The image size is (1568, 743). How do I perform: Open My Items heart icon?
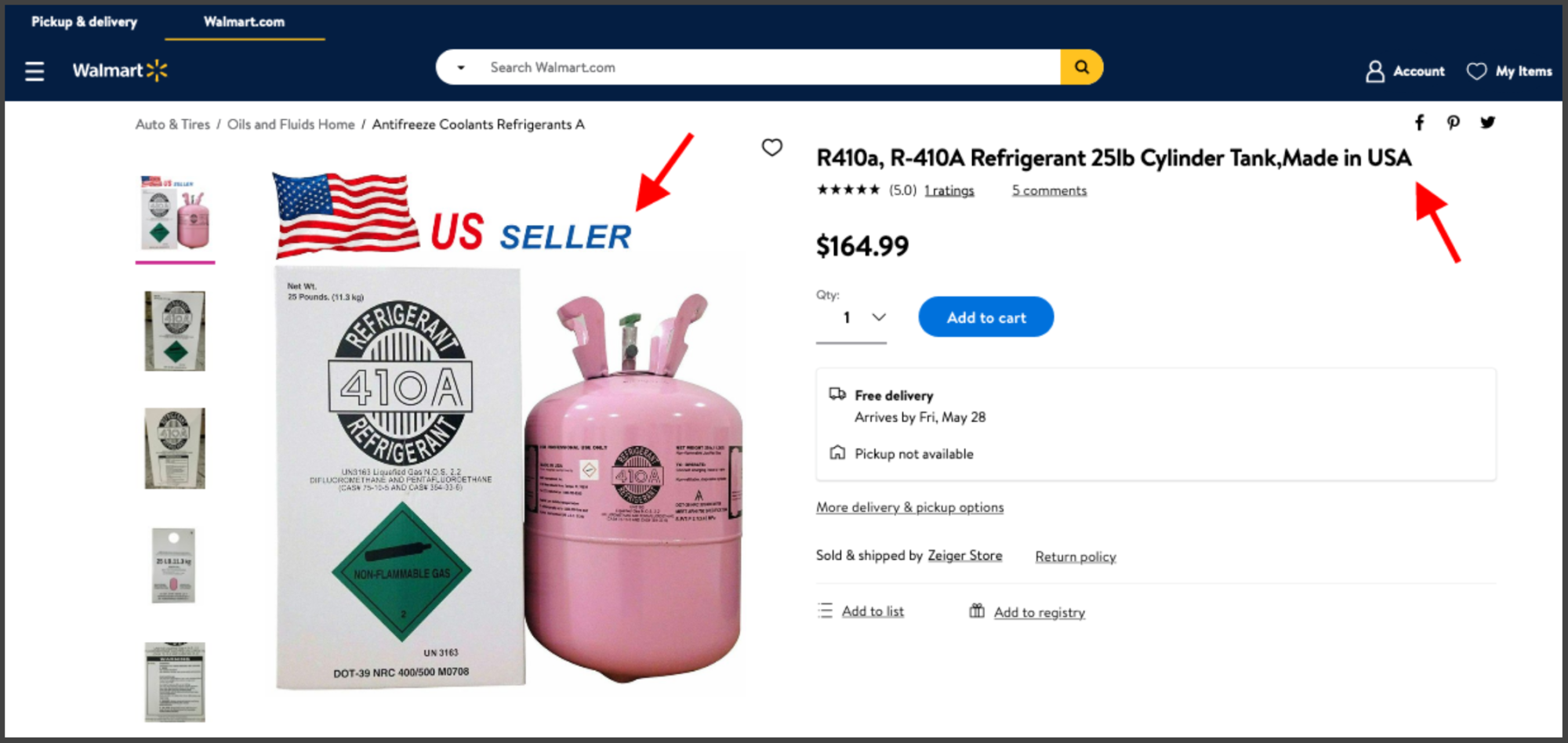pyautogui.click(x=1476, y=71)
